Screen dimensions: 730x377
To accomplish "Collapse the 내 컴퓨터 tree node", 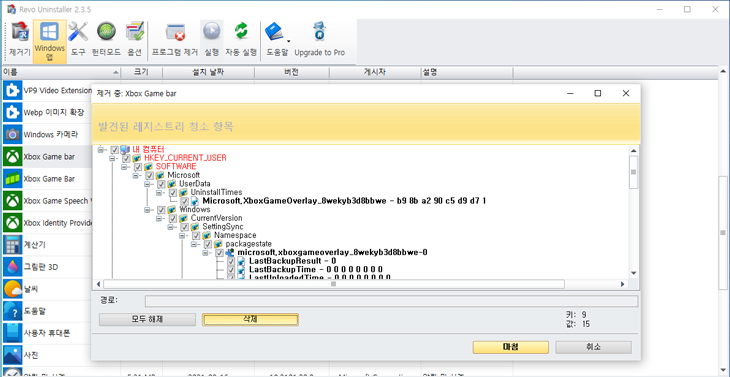I will [101, 149].
